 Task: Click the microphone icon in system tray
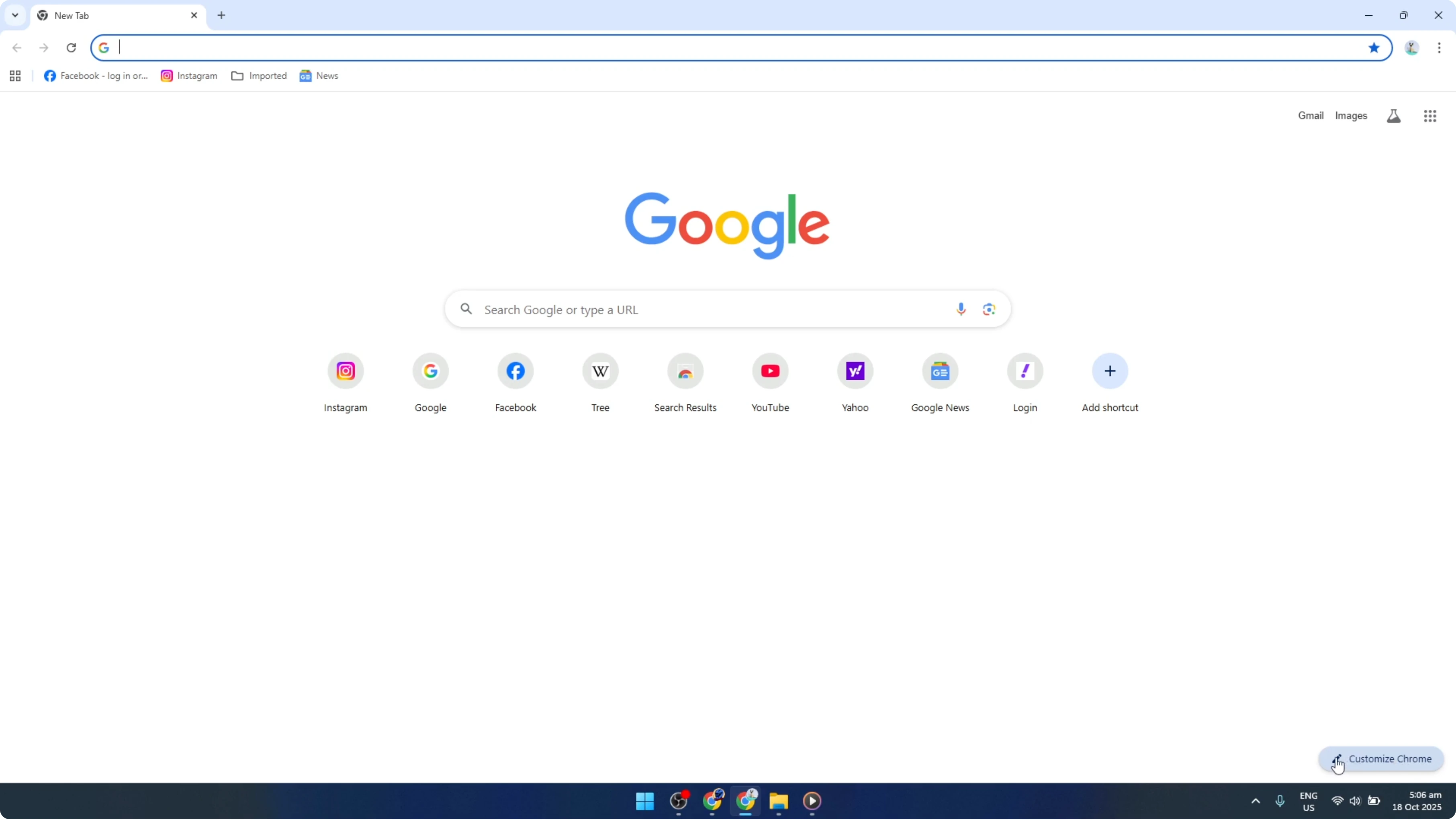[1280, 802]
